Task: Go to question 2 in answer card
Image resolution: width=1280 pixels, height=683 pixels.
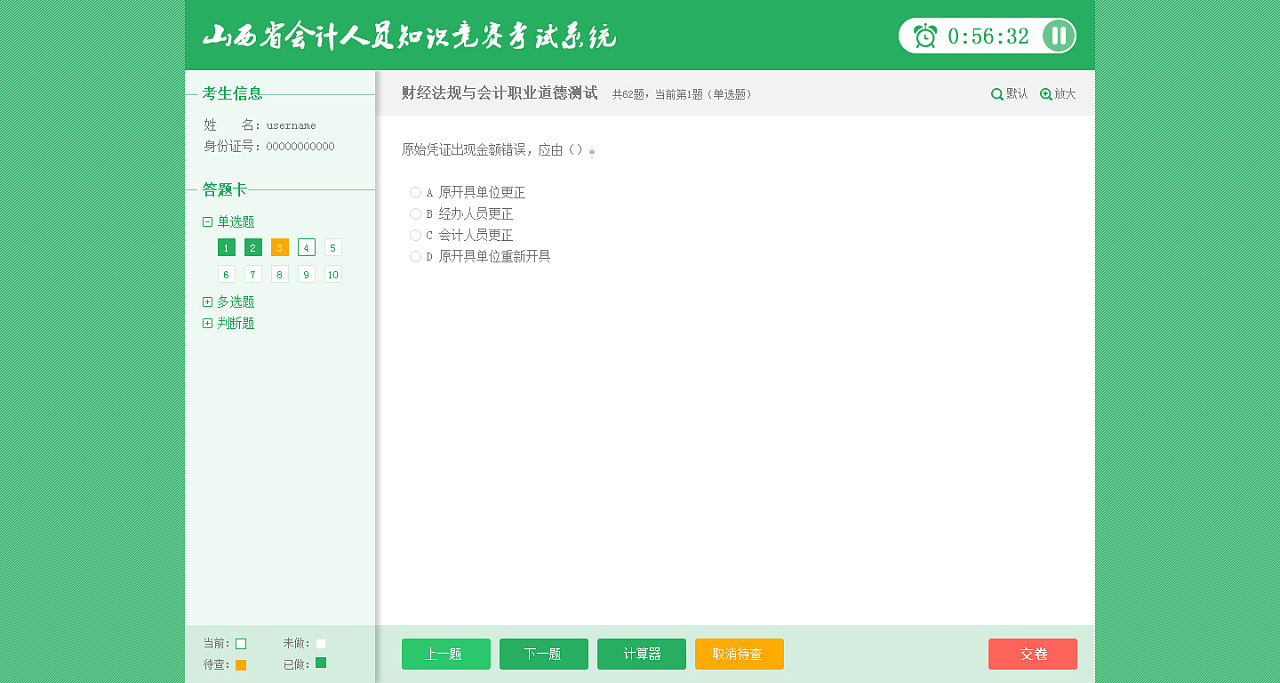Action: tap(253, 247)
